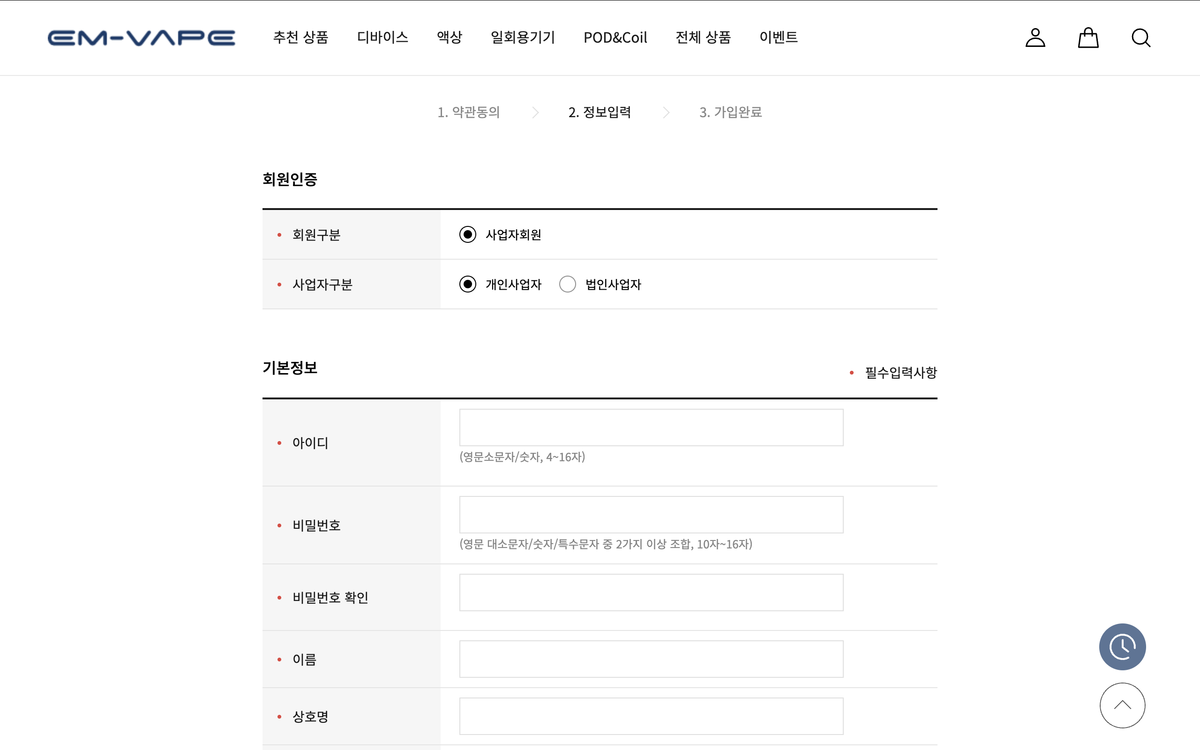Open the user account icon

[1035, 38]
